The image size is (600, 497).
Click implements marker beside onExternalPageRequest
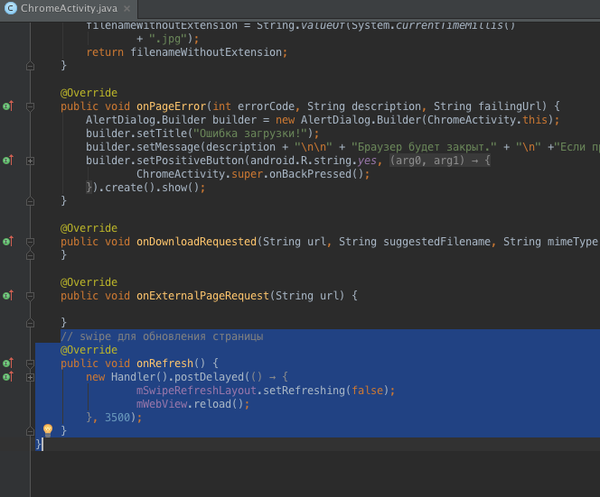(x=8, y=295)
